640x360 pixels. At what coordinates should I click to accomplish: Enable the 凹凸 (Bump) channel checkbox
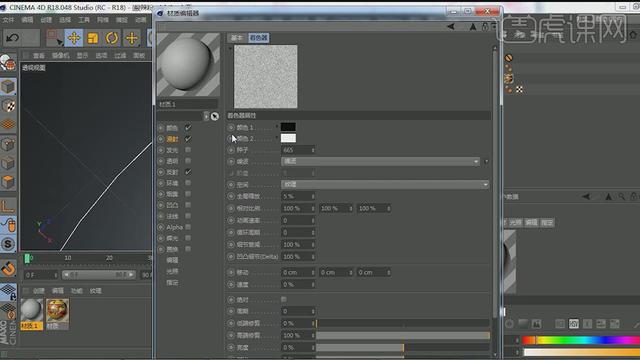click(188, 205)
